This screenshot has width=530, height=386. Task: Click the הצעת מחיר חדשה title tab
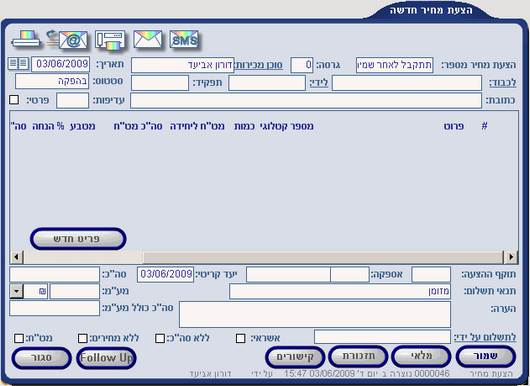(x=431, y=10)
